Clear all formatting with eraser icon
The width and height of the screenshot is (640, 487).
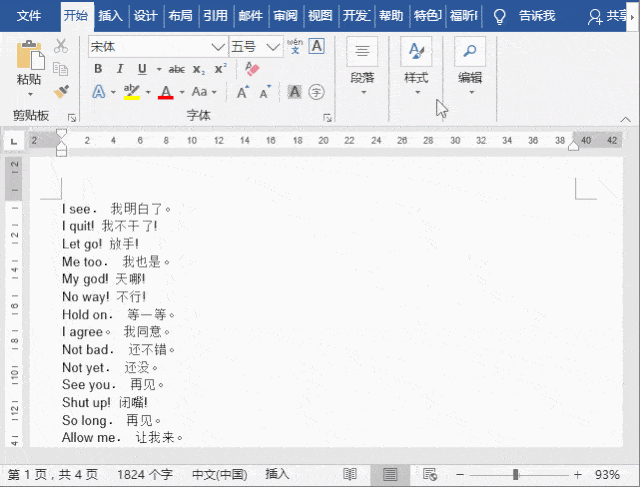tap(252, 69)
